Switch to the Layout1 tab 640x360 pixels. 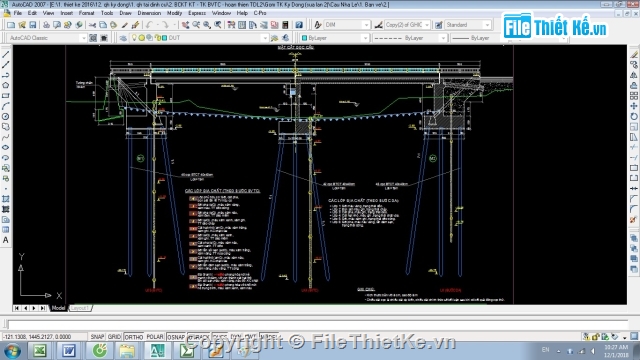click(80, 308)
